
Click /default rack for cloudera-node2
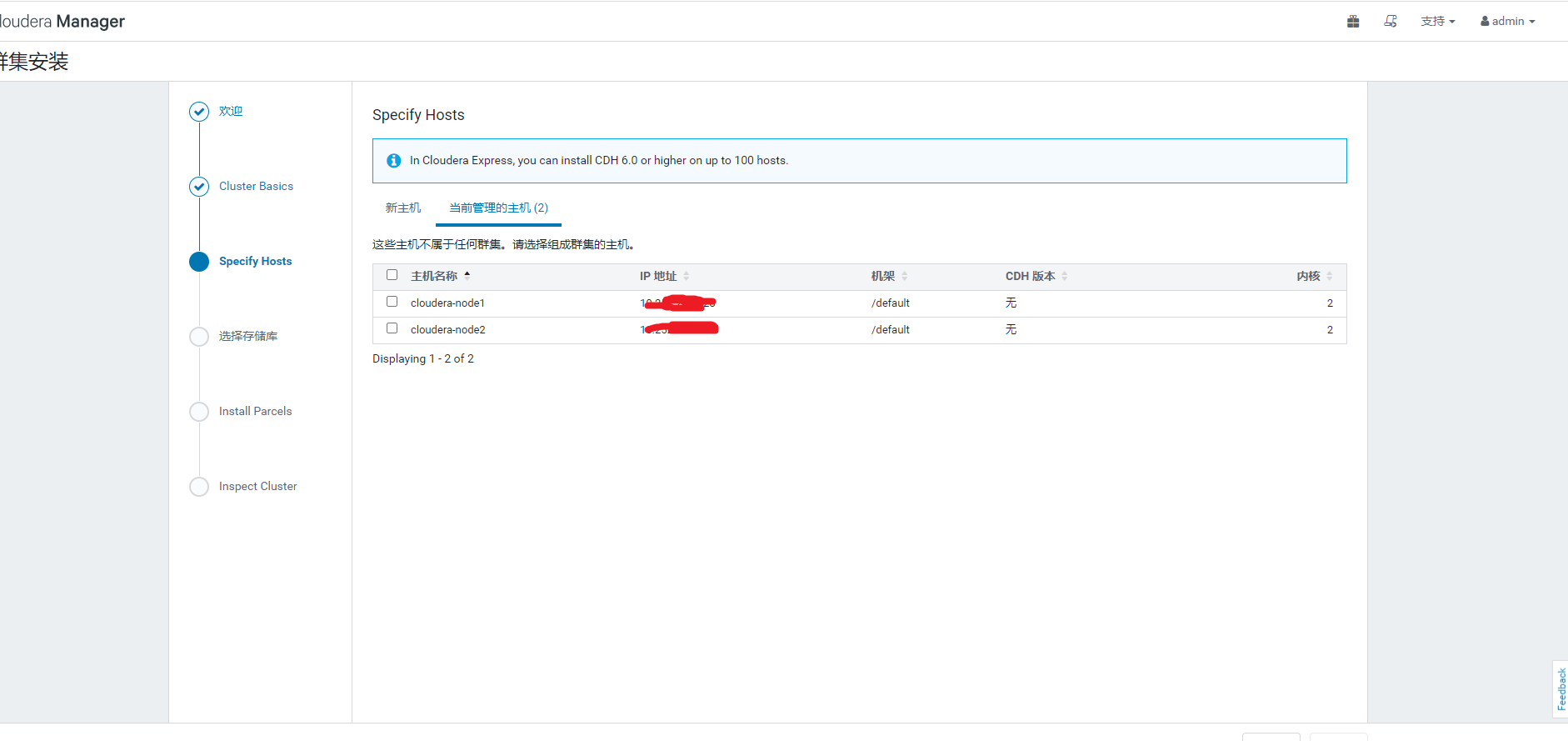(x=890, y=330)
